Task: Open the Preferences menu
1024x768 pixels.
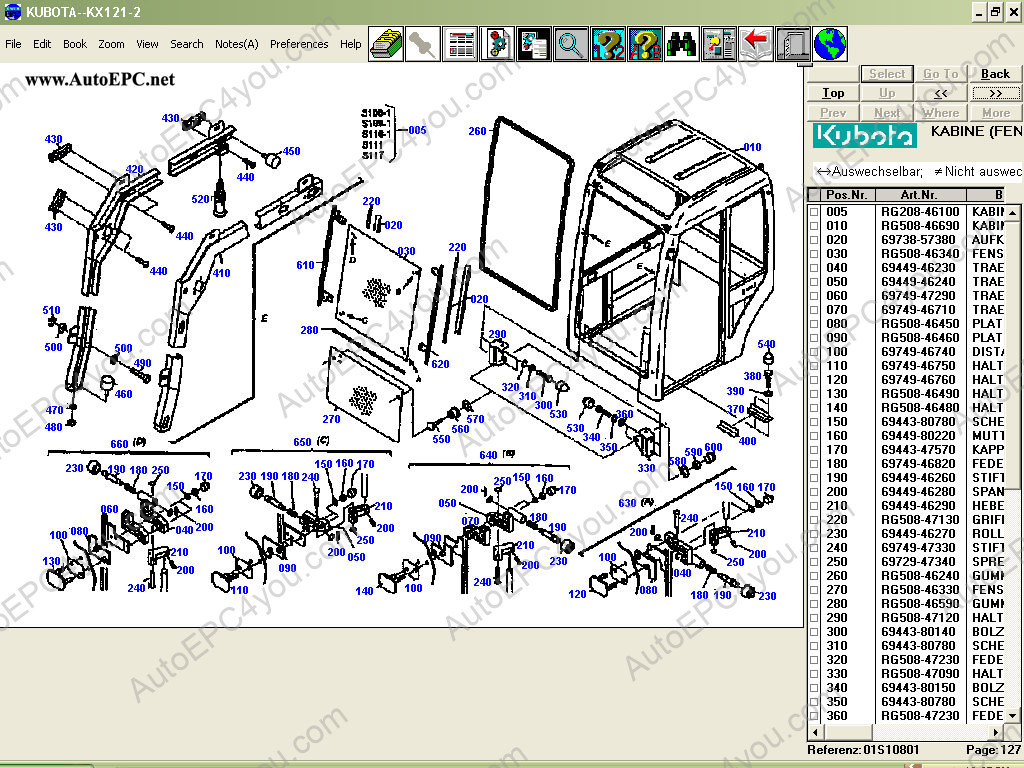Action: [x=299, y=44]
